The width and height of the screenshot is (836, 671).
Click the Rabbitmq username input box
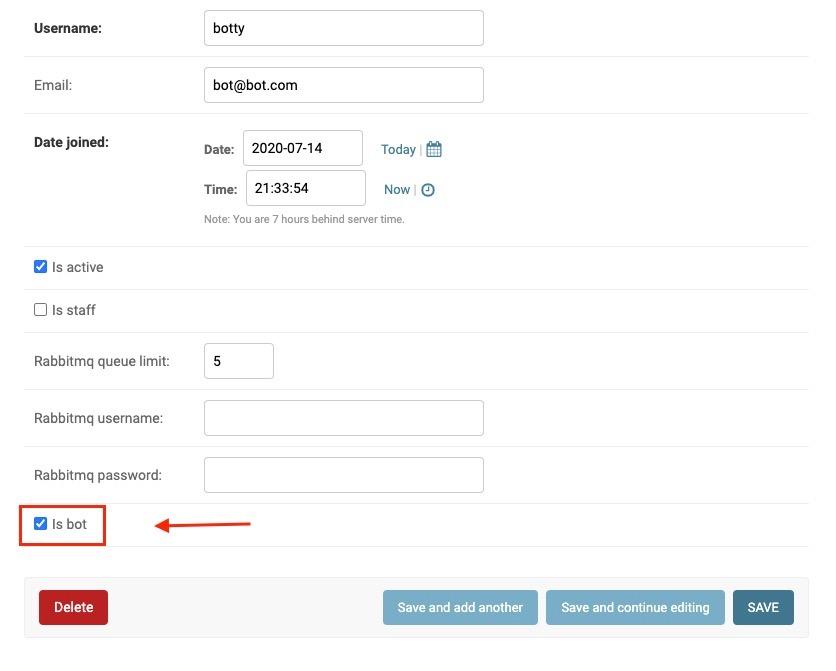(343, 418)
